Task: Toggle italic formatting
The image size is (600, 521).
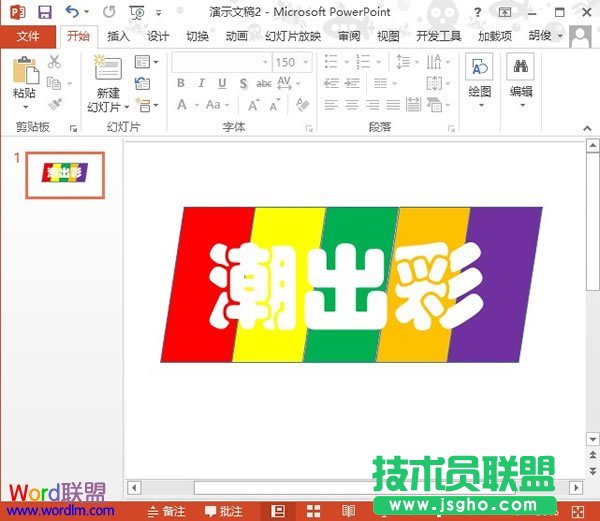Action: [201, 83]
